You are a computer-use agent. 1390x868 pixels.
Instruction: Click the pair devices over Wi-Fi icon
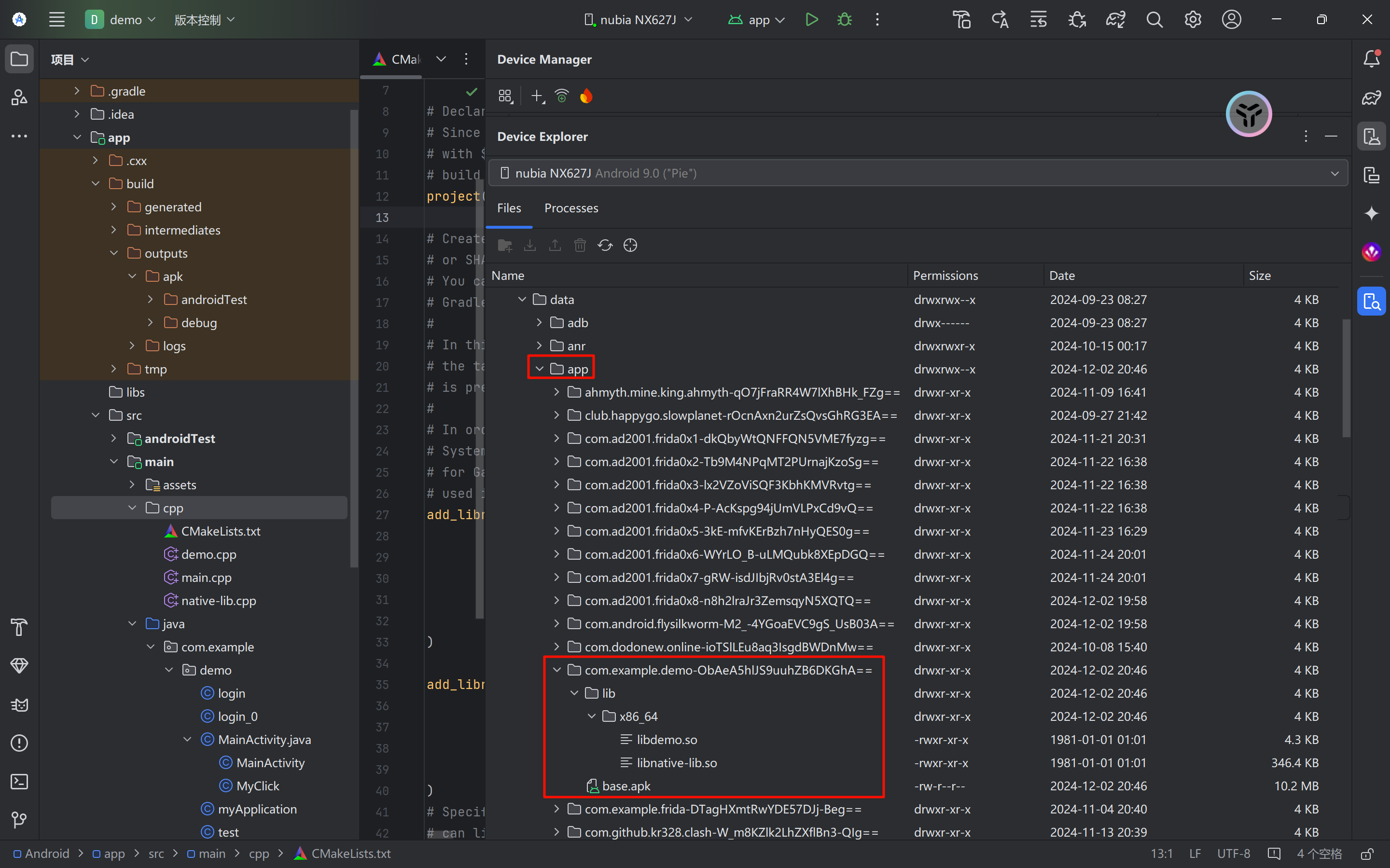pos(561,96)
